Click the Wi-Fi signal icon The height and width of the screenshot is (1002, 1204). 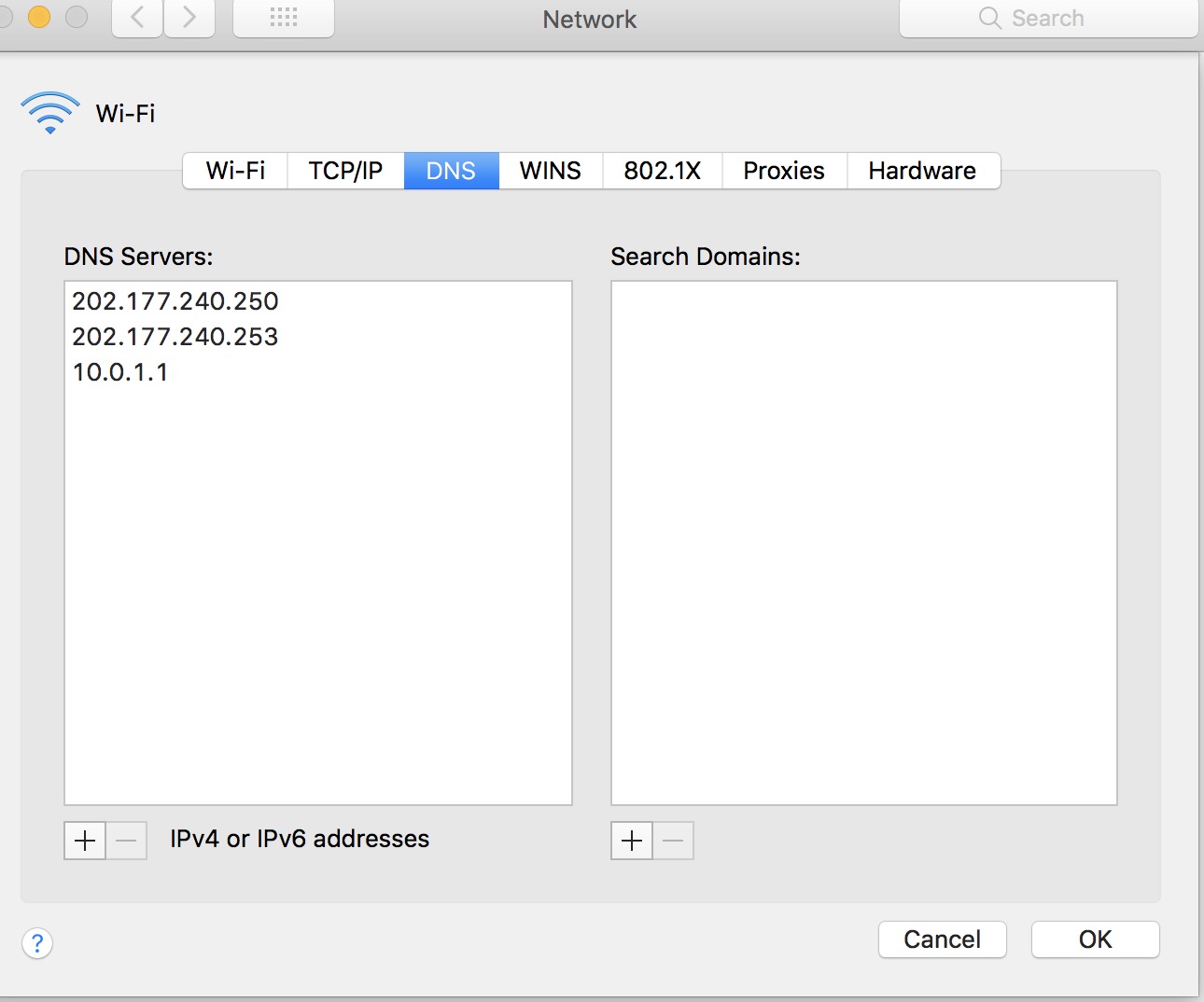coord(50,113)
